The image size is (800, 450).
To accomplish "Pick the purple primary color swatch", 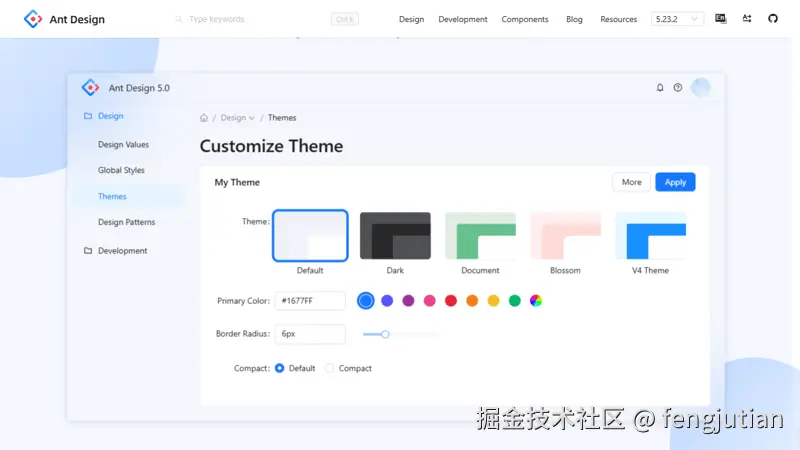I will tap(408, 301).
